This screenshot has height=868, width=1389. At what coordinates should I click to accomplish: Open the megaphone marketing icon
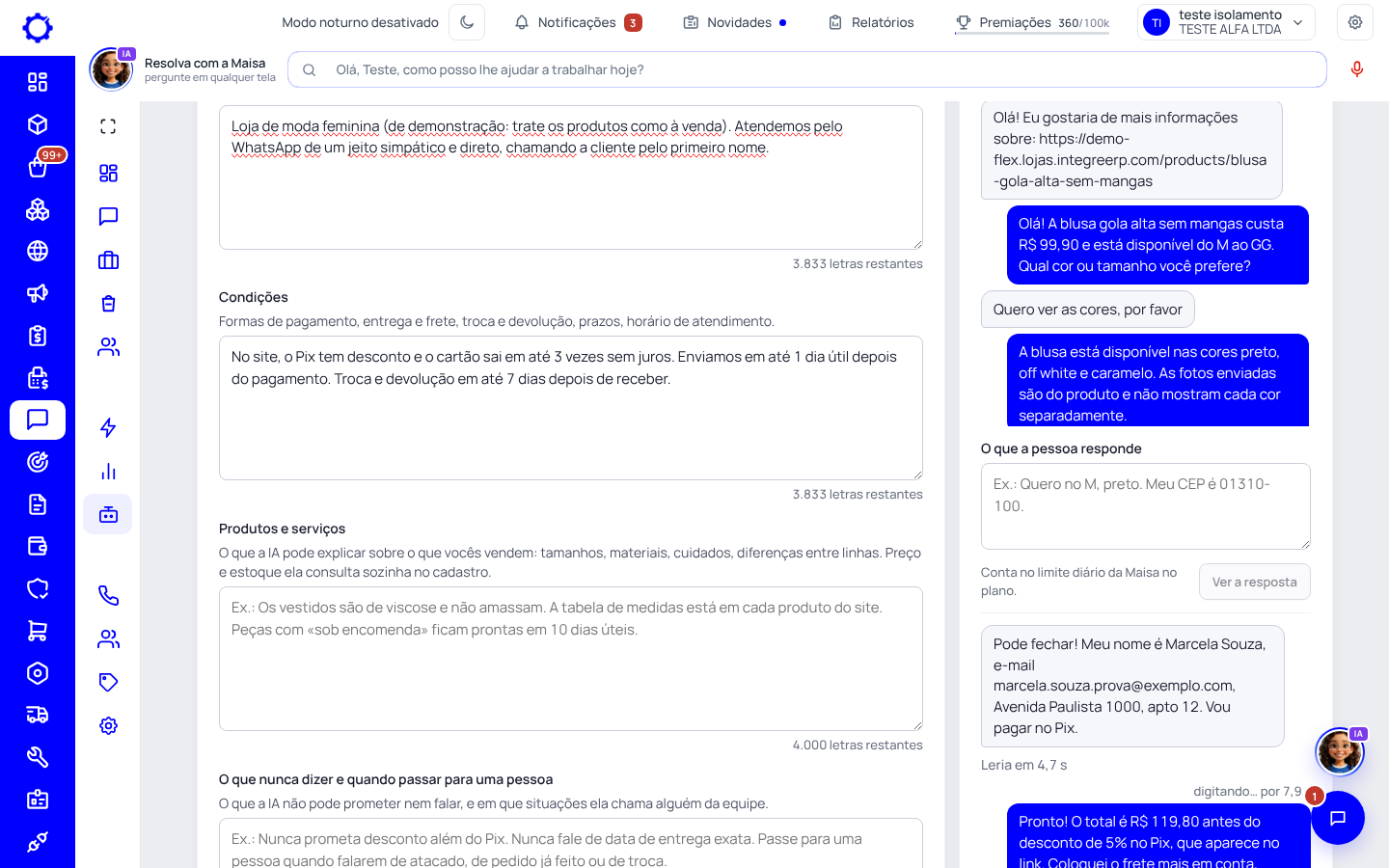click(x=38, y=293)
